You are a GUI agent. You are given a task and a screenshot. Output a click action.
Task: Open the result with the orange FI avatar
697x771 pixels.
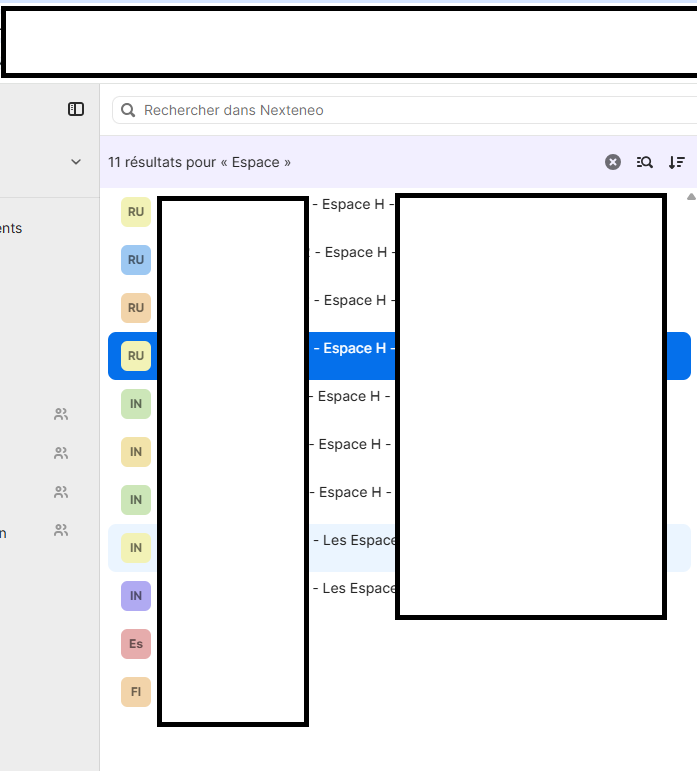pos(136,692)
